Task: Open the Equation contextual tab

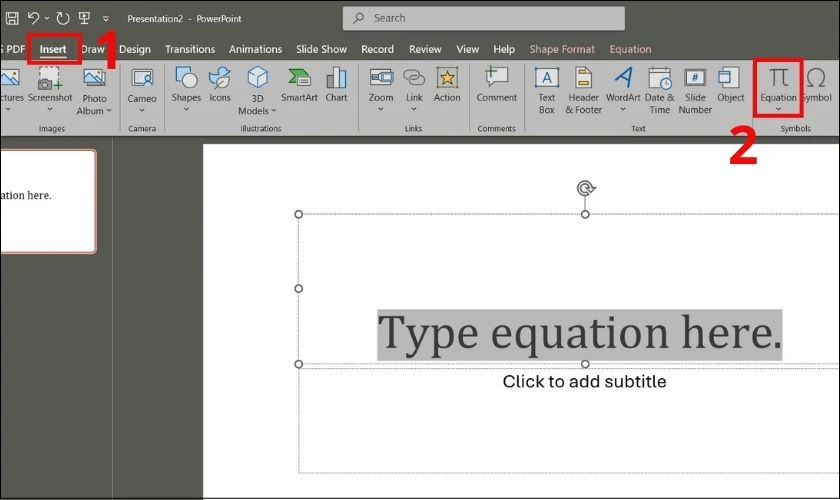Action: (630, 49)
